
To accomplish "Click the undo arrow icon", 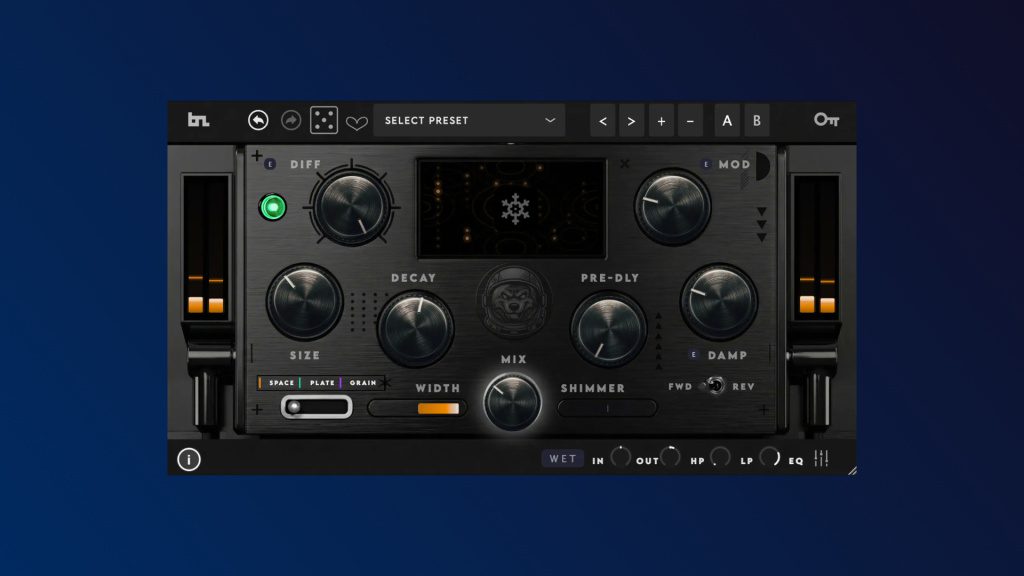I will pos(258,120).
